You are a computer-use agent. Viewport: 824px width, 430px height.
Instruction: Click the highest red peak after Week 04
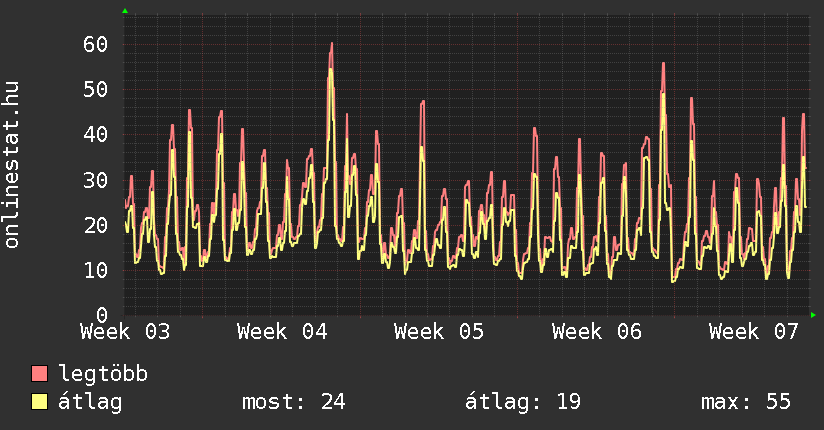click(x=331, y=44)
